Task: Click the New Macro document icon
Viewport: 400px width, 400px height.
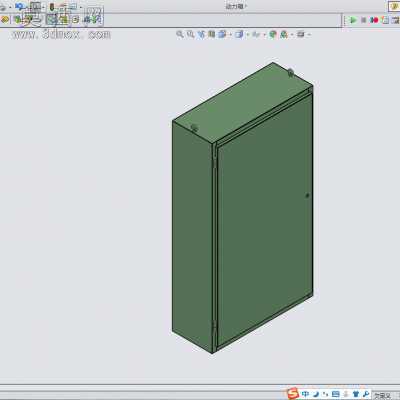Action: (385, 20)
